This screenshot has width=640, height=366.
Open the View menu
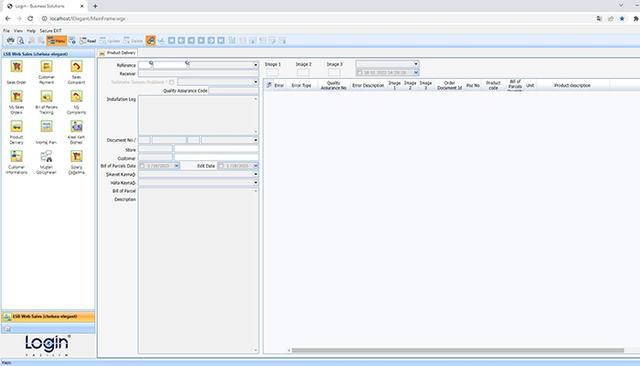(x=18, y=31)
